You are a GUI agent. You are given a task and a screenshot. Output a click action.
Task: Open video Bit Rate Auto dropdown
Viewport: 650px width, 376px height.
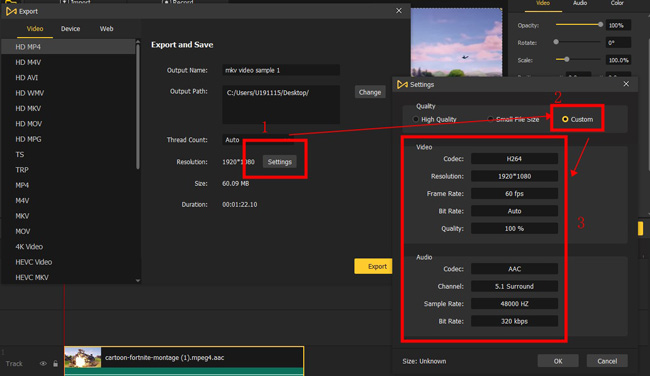point(514,211)
